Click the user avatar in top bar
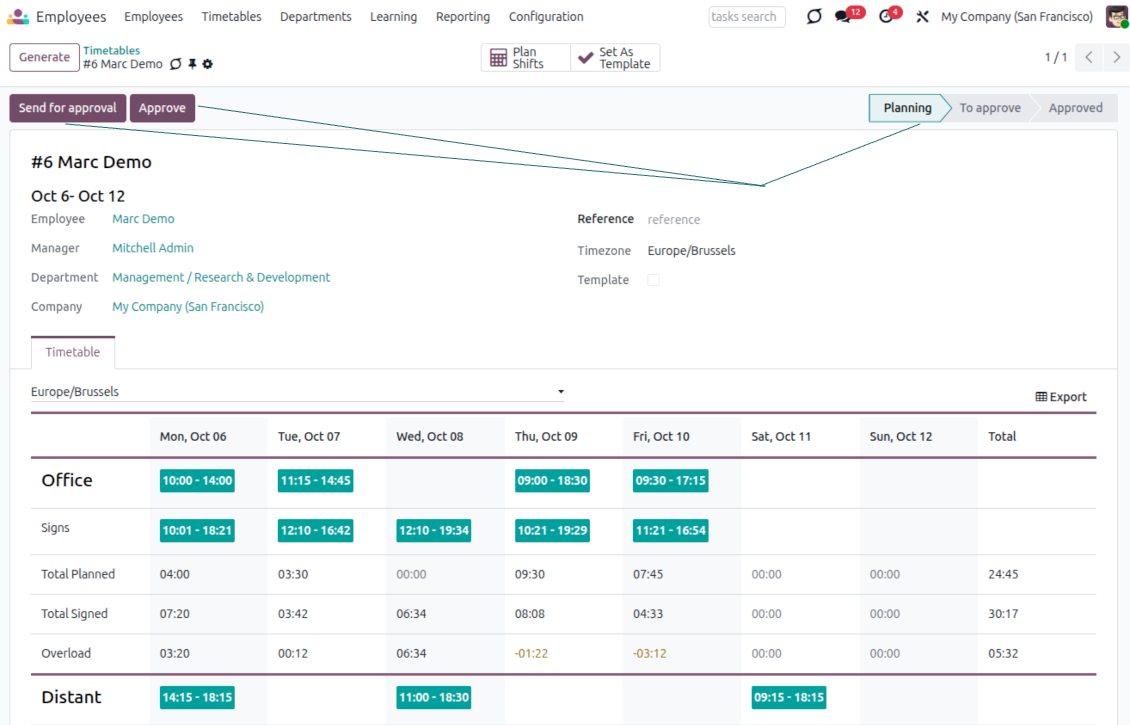The height and width of the screenshot is (725, 1130). (x=1116, y=17)
